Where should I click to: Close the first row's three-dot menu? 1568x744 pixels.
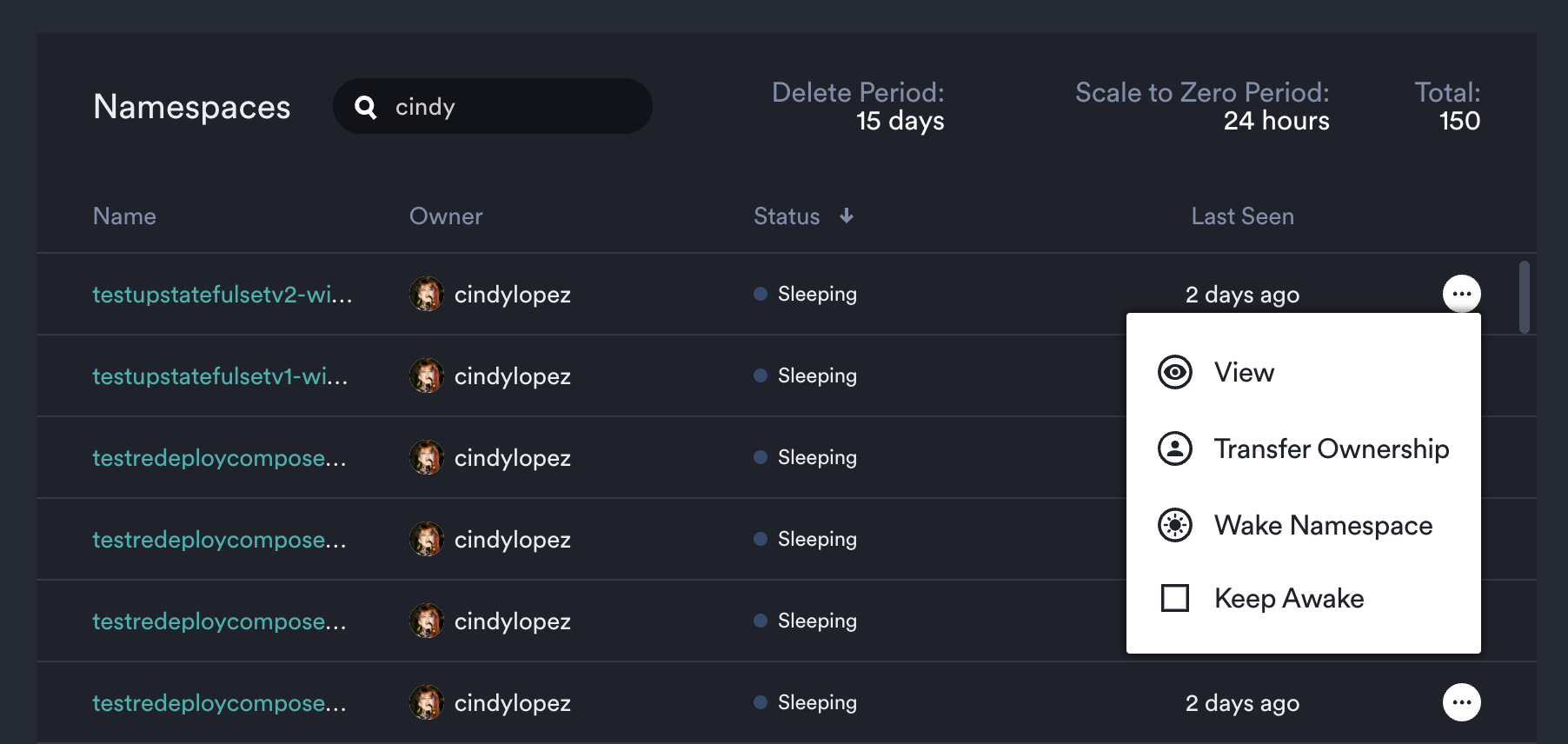(1461, 294)
